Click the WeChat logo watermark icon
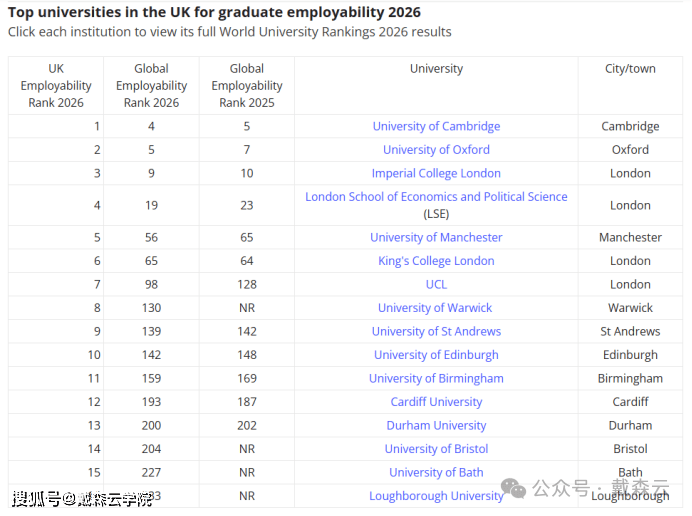 coord(514,488)
